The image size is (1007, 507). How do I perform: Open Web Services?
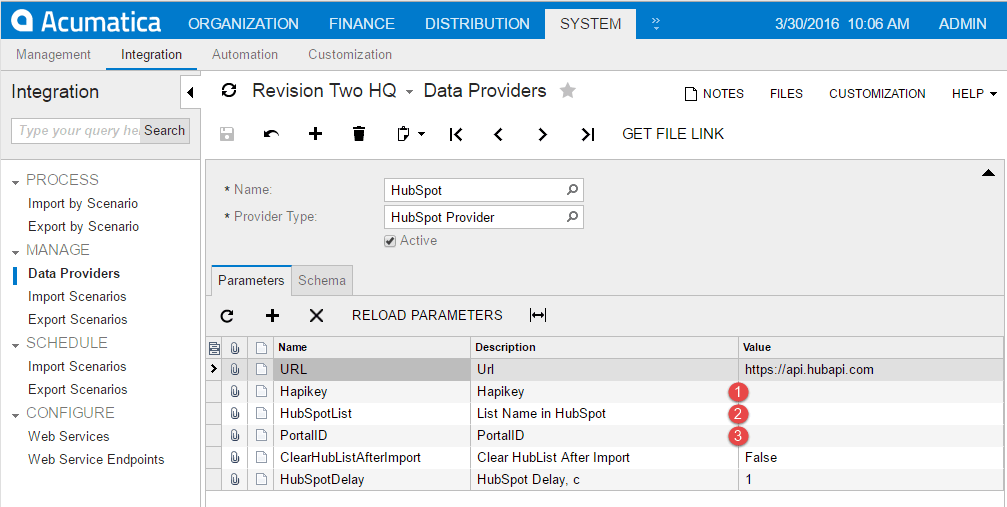(x=69, y=436)
